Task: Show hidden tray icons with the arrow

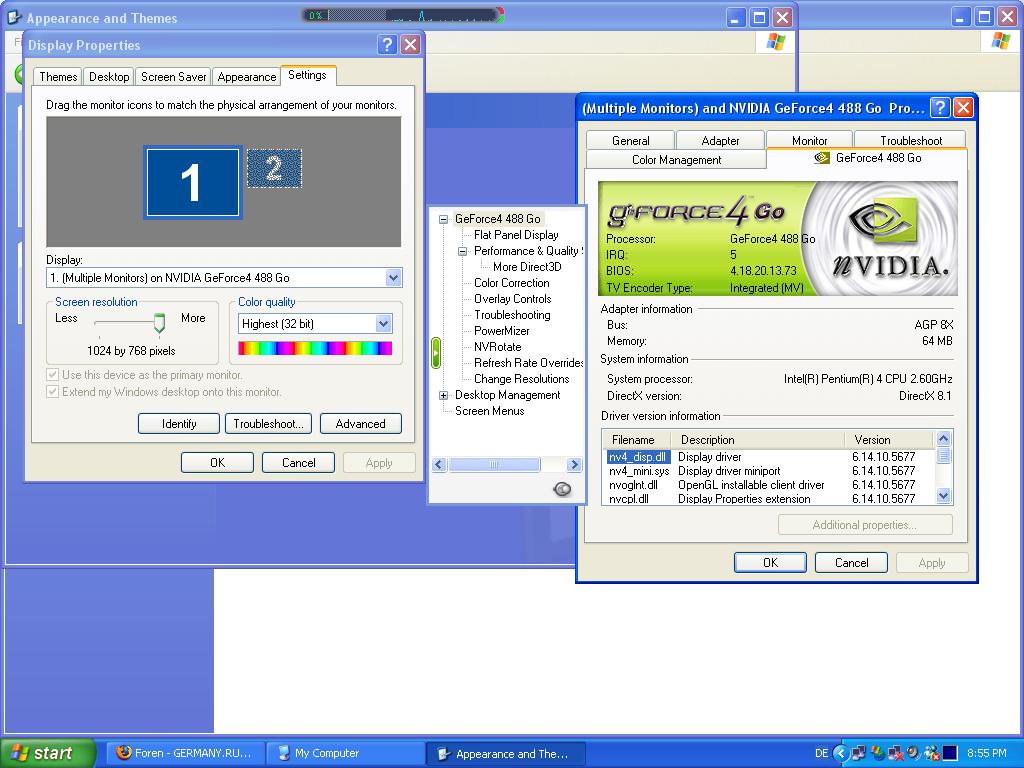Action: (x=841, y=753)
